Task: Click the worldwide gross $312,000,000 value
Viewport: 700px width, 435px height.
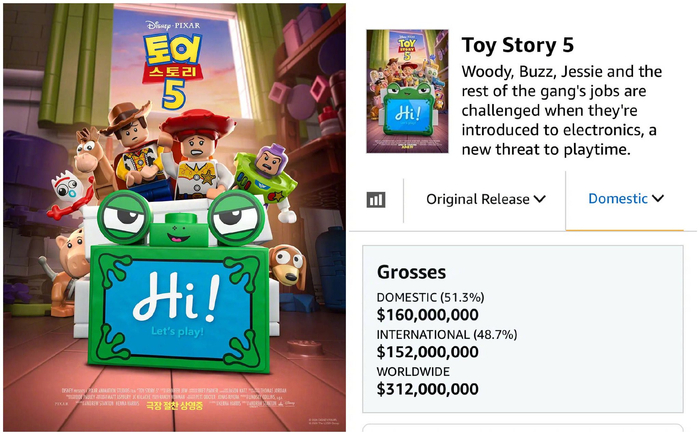Action: [428, 389]
